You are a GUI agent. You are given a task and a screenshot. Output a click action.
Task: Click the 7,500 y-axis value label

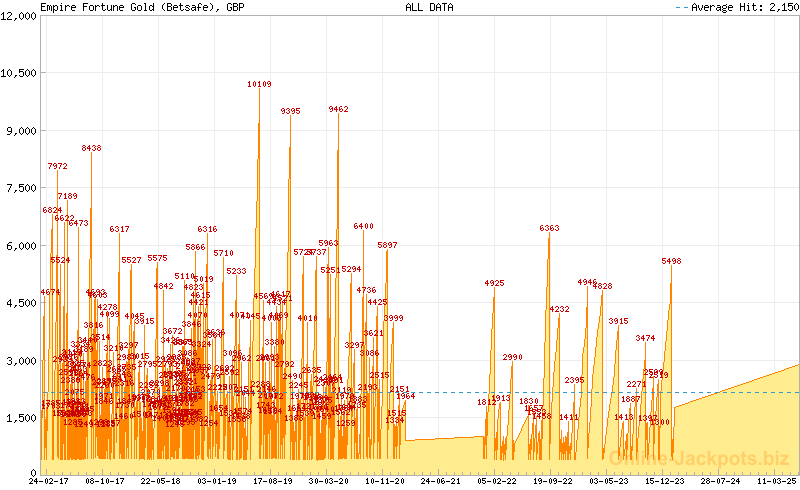coord(21,188)
